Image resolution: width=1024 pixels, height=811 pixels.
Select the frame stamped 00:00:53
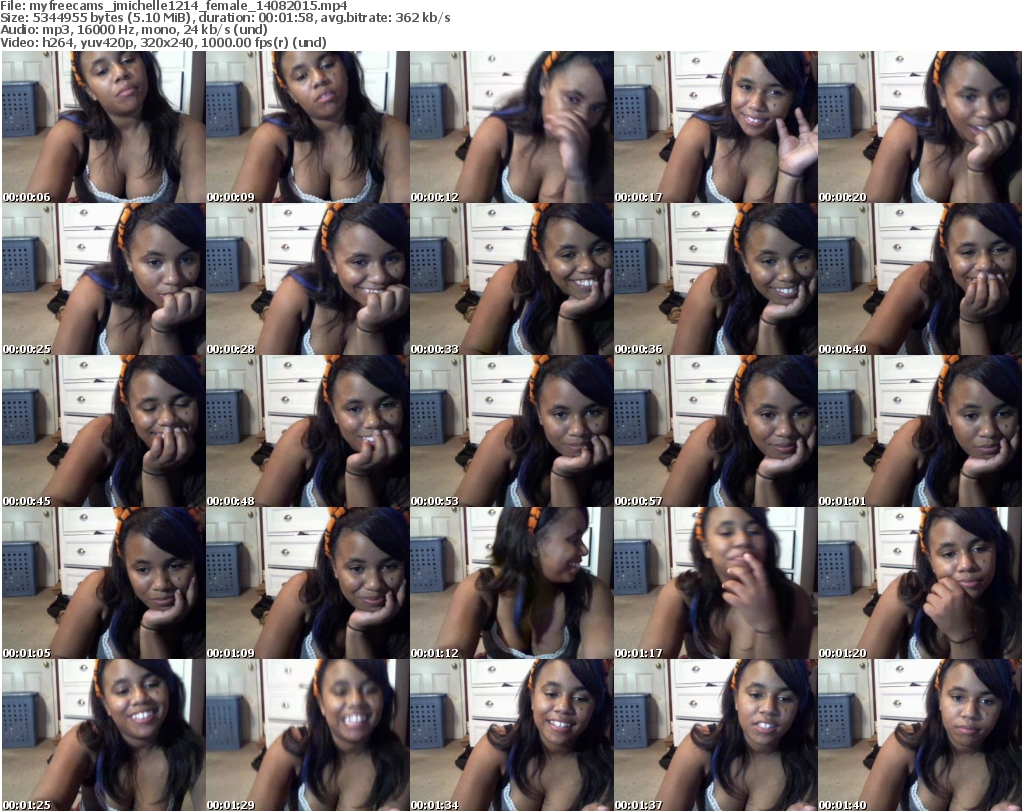pos(511,431)
